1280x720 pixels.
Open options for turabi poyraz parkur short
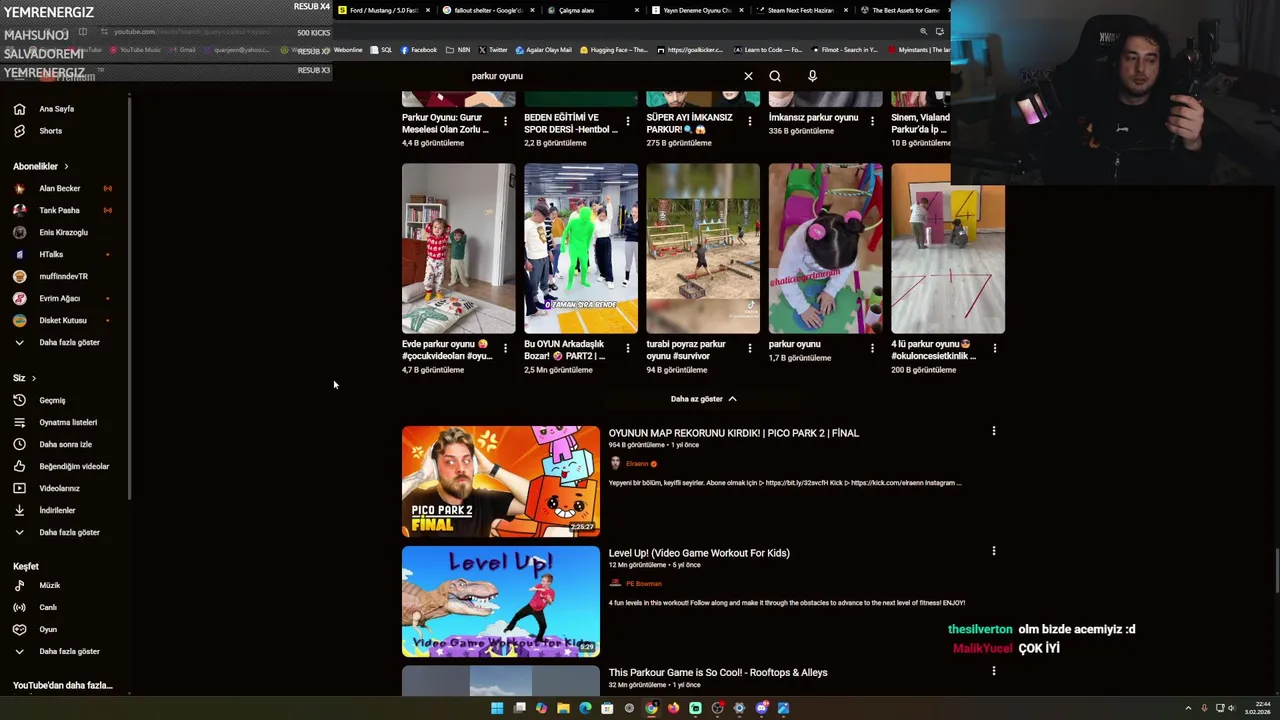click(x=749, y=348)
